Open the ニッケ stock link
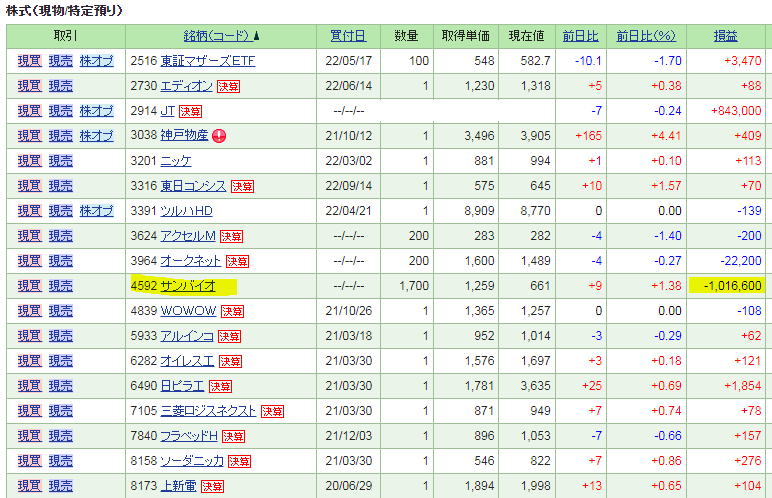772x498 pixels. click(176, 161)
